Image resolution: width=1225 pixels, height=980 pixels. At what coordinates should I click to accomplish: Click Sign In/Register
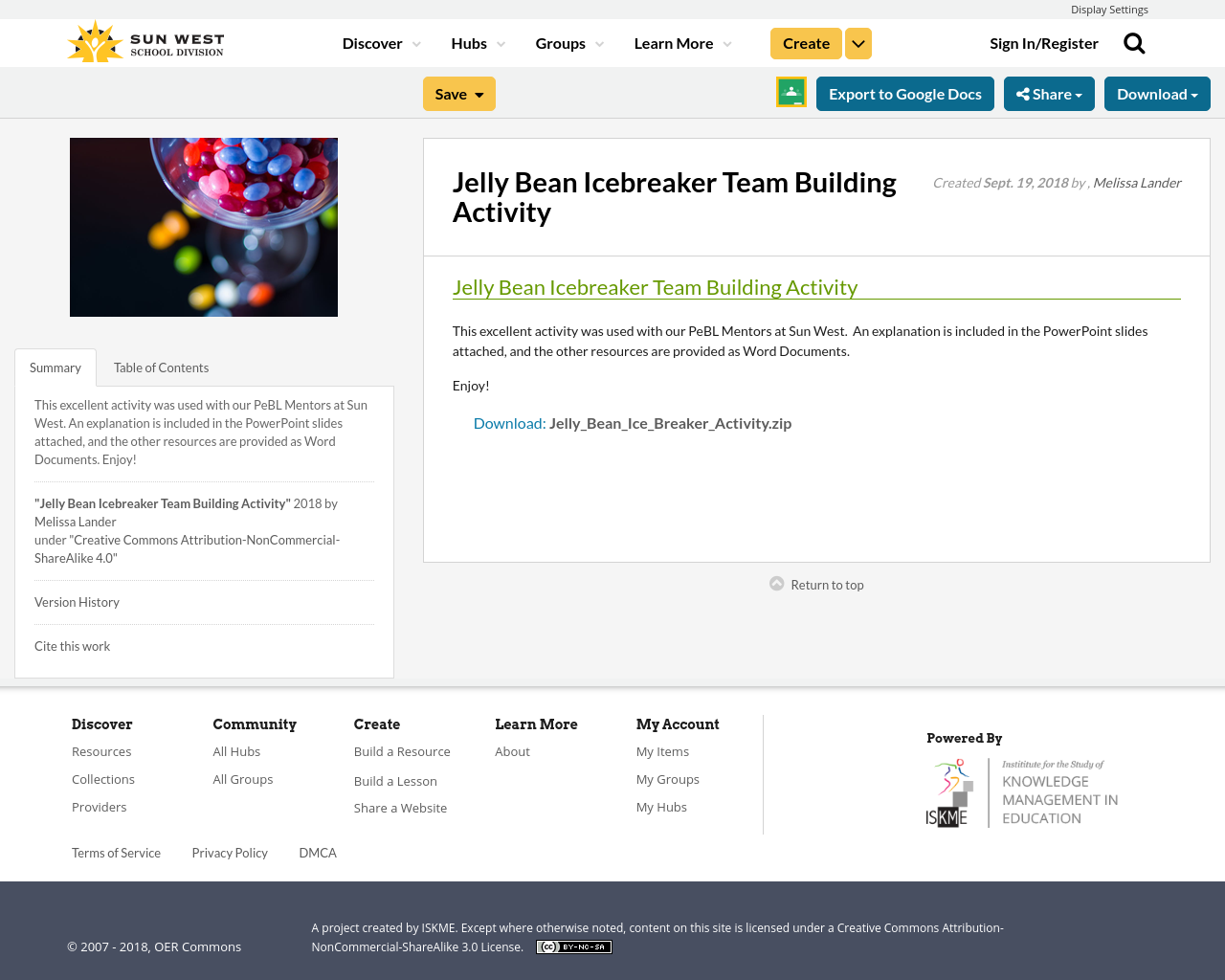(x=1044, y=42)
